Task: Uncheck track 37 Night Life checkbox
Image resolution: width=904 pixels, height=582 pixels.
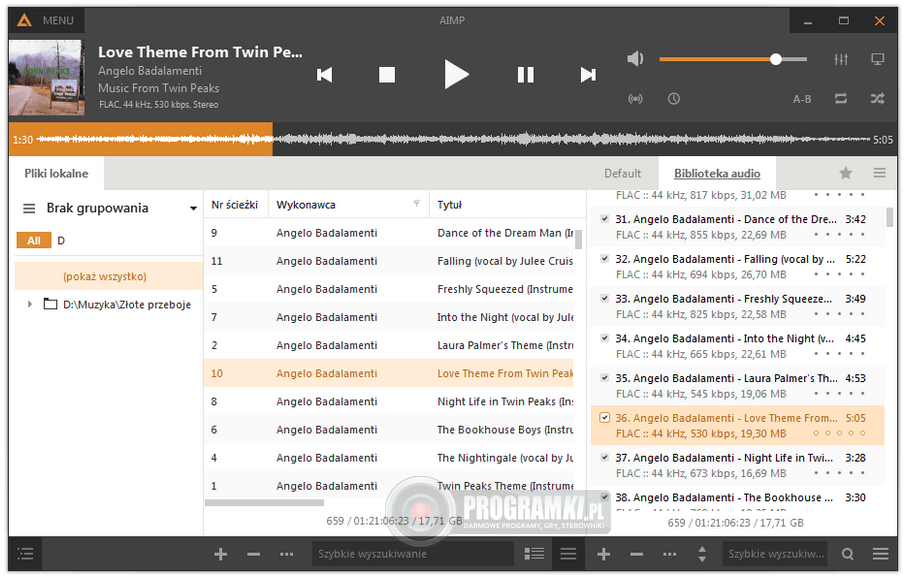Action: pos(604,457)
